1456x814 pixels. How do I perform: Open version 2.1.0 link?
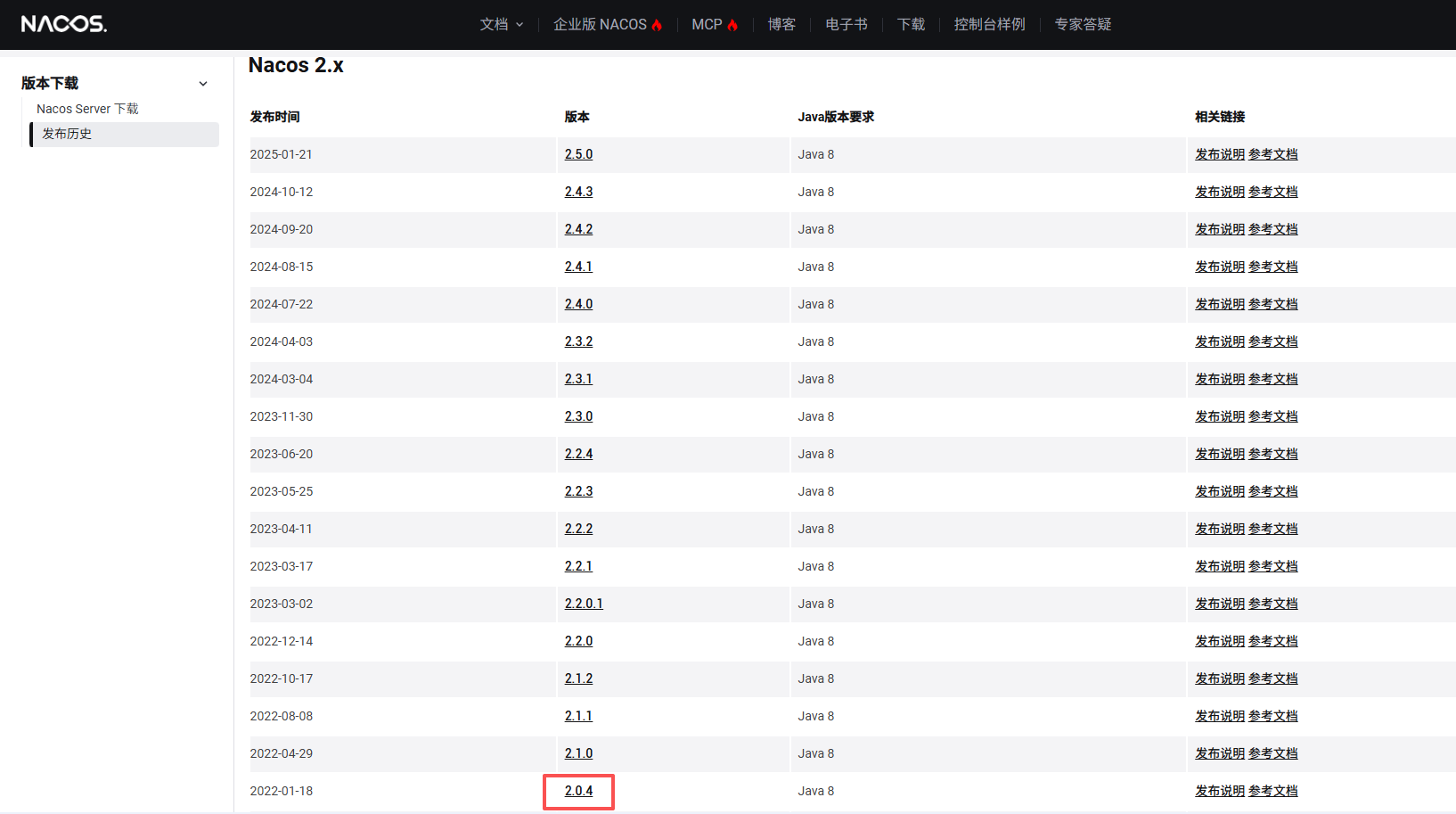pos(578,753)
